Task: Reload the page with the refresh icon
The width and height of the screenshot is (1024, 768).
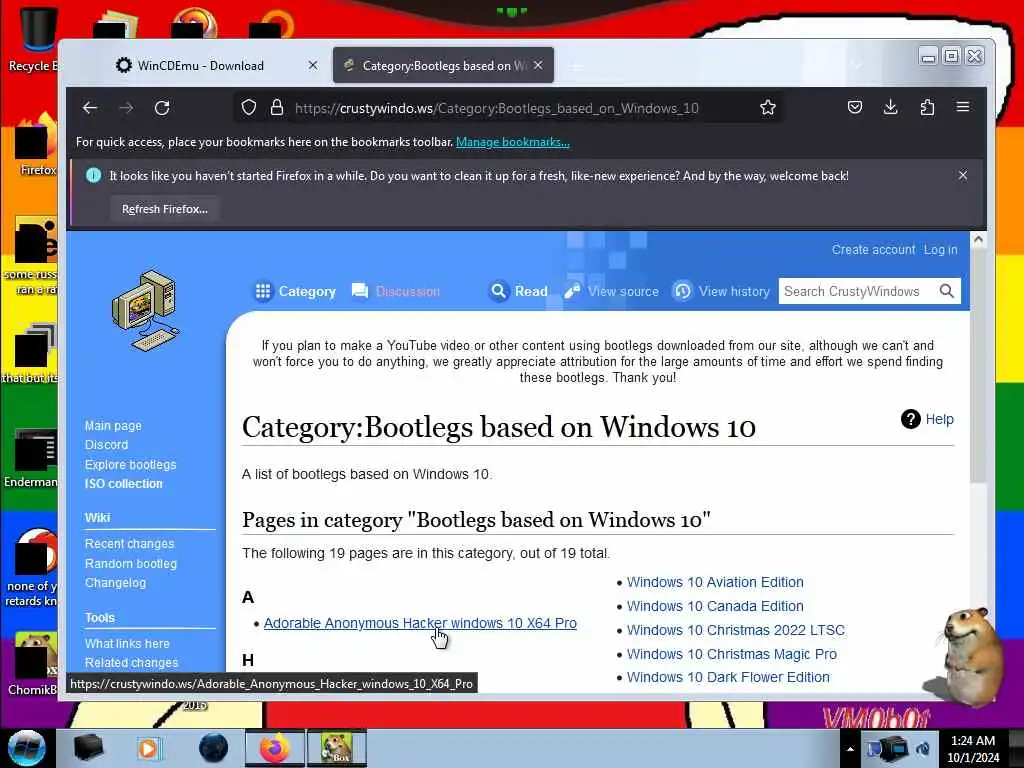Action: (x=162, y=108)
